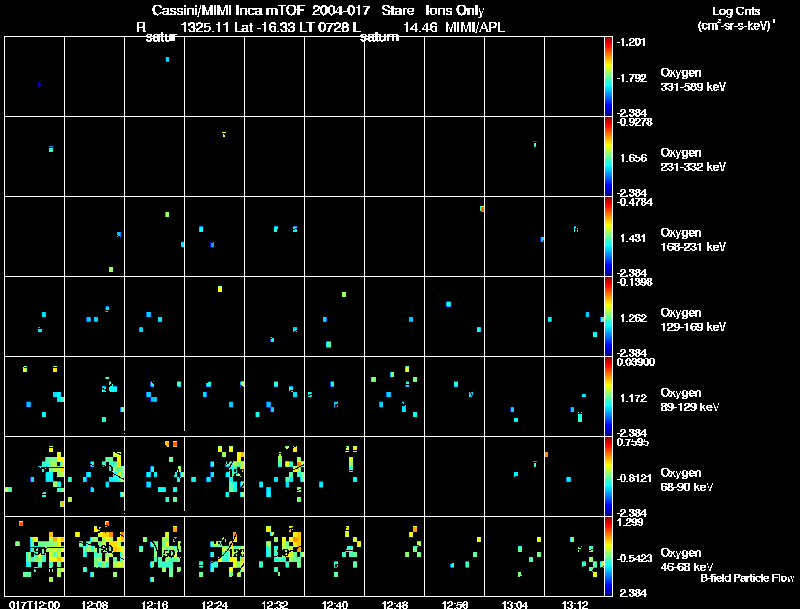800x609 pixels.
Task: Click the Oxygen 129-169 keV color bar
Action: tap(608, 317)
